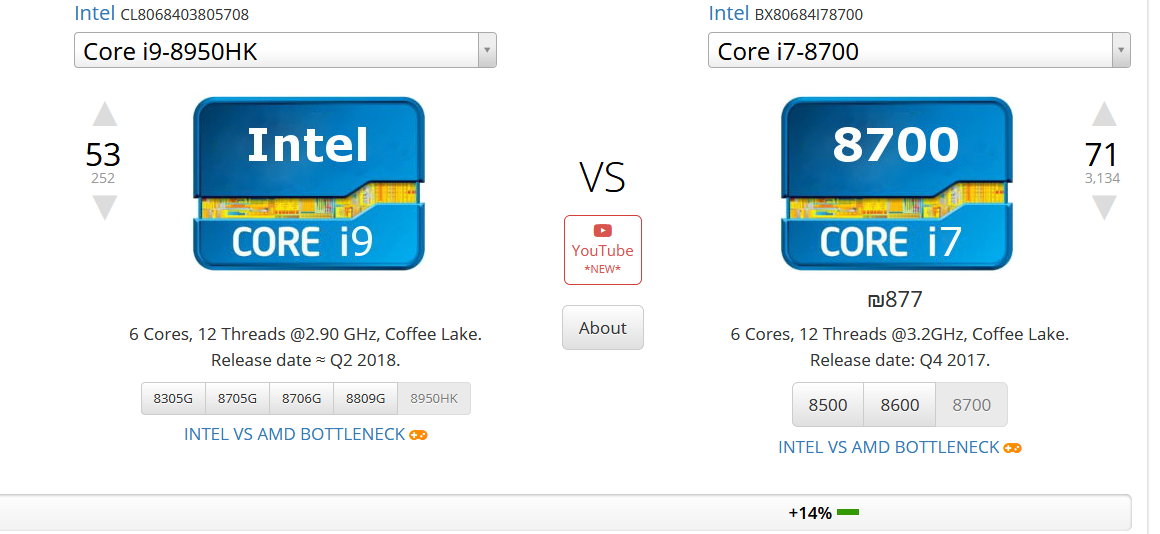Select the 8950HK model tab

click(x=434, y=399)
